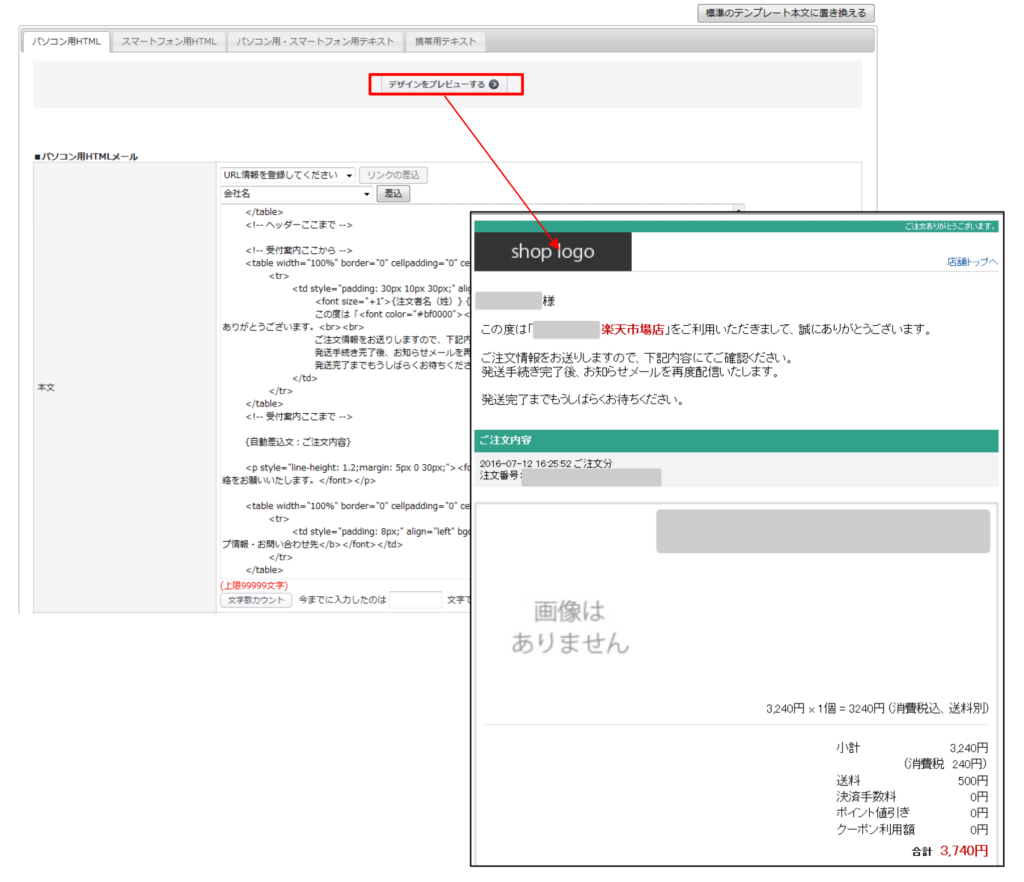Image resolution: width=1024 pixels, height=882 pixels.
Task: Click the character count result field
Action: pos(415,600)
